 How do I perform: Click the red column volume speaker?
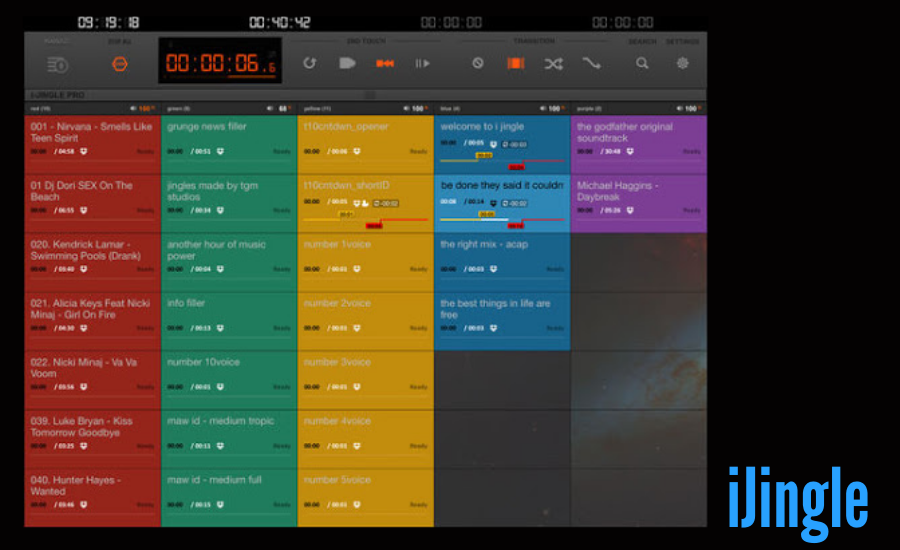tap(133, 108)
